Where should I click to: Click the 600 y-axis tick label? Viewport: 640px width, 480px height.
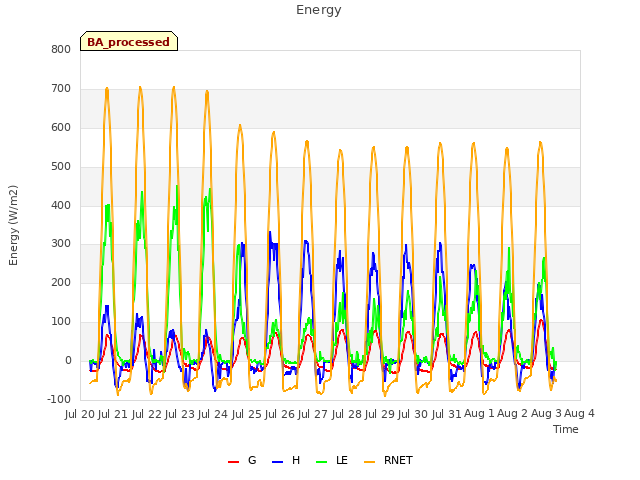[x=61, y=127]
